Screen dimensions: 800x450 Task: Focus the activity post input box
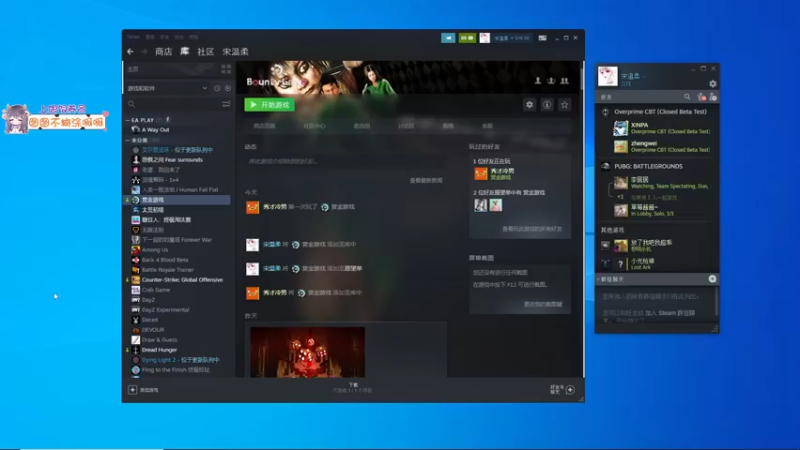click(x=343, y=161)
